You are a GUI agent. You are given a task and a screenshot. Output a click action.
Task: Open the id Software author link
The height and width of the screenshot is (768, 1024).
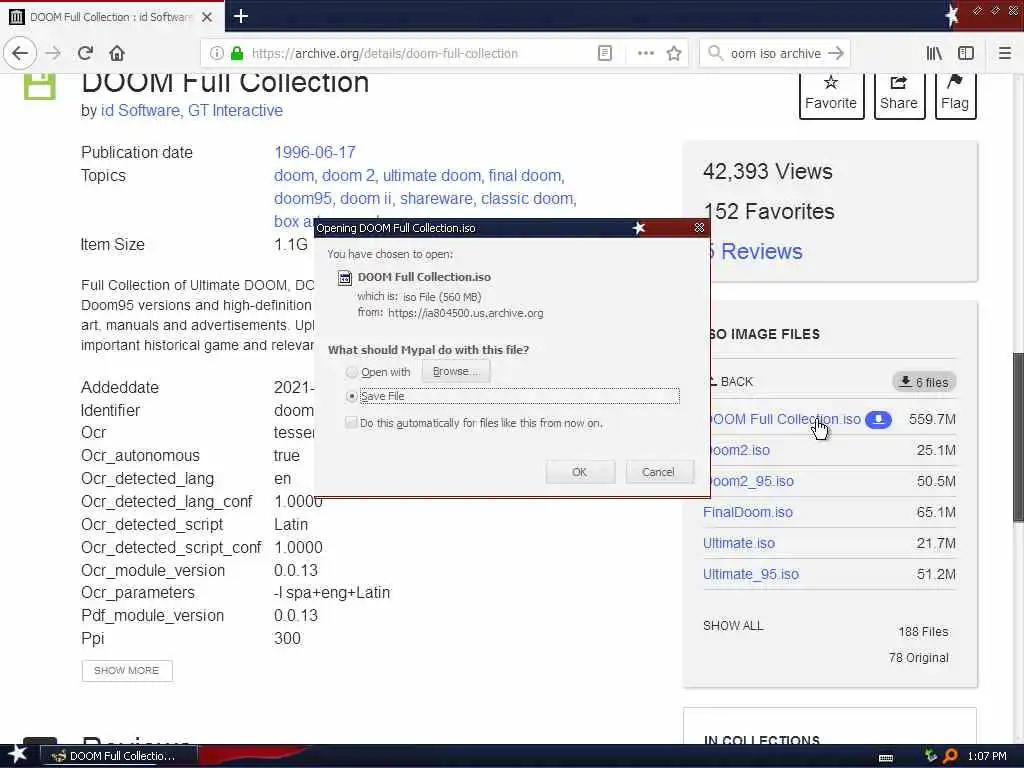pos(140,110)
